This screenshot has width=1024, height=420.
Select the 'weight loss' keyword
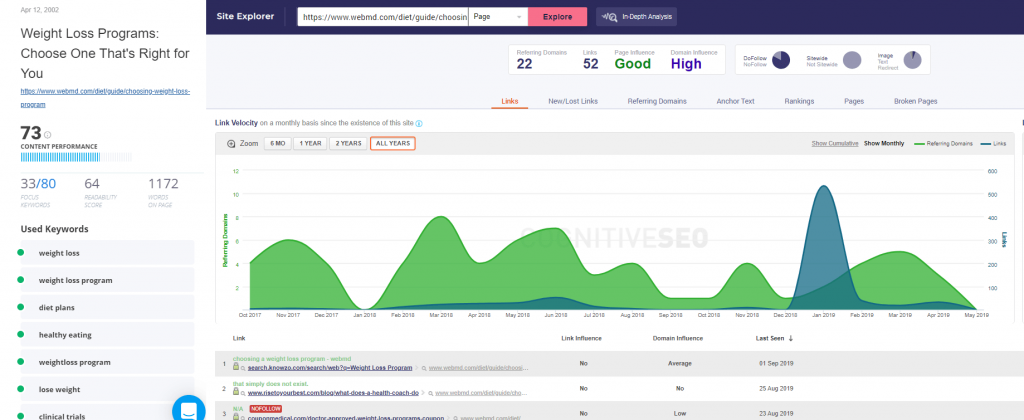[107, 253]
